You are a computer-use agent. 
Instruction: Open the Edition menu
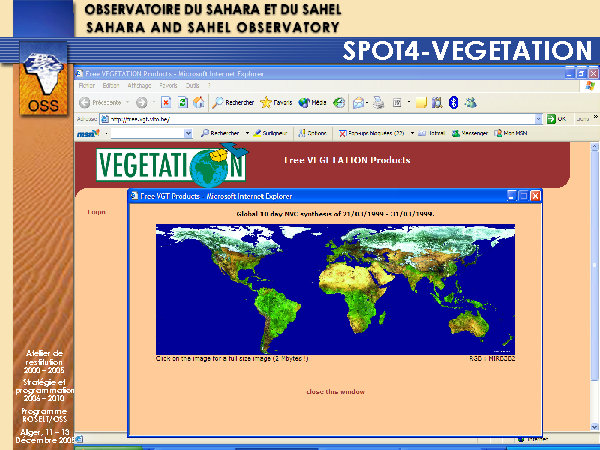click(x=111, y=86)
